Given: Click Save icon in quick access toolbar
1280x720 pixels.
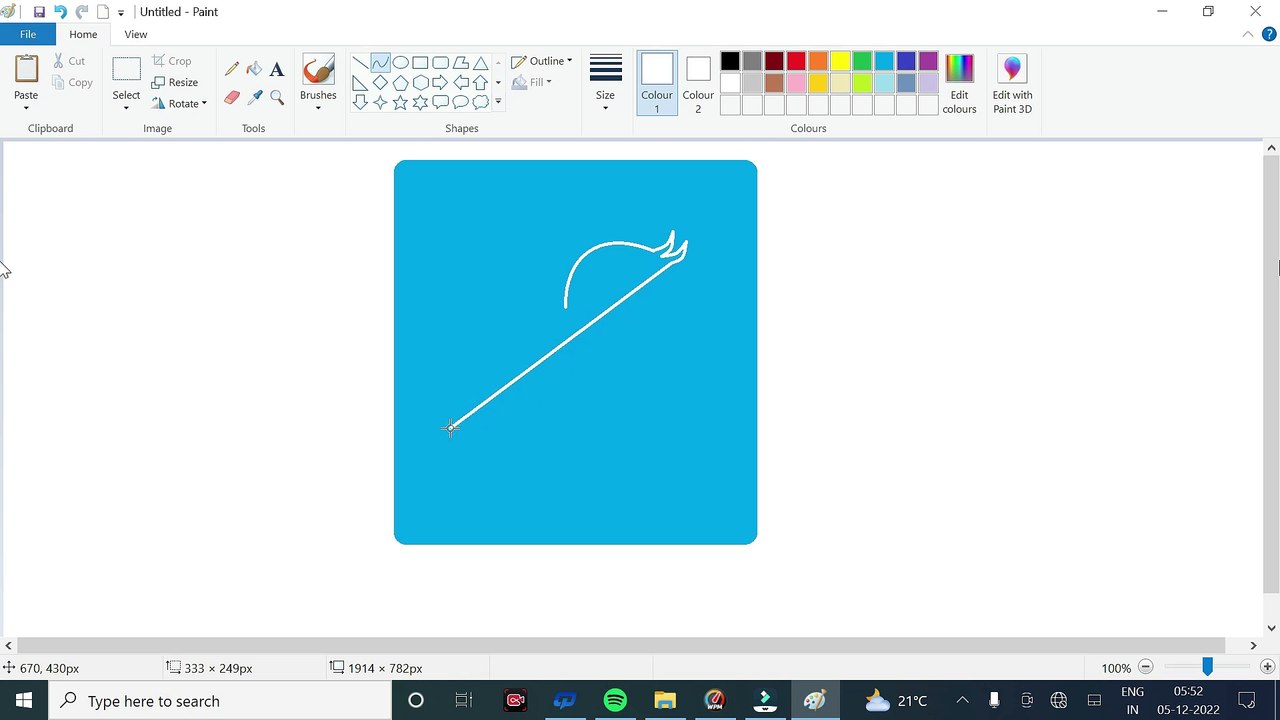Looking at the screenshot, I should click(39, 12).
